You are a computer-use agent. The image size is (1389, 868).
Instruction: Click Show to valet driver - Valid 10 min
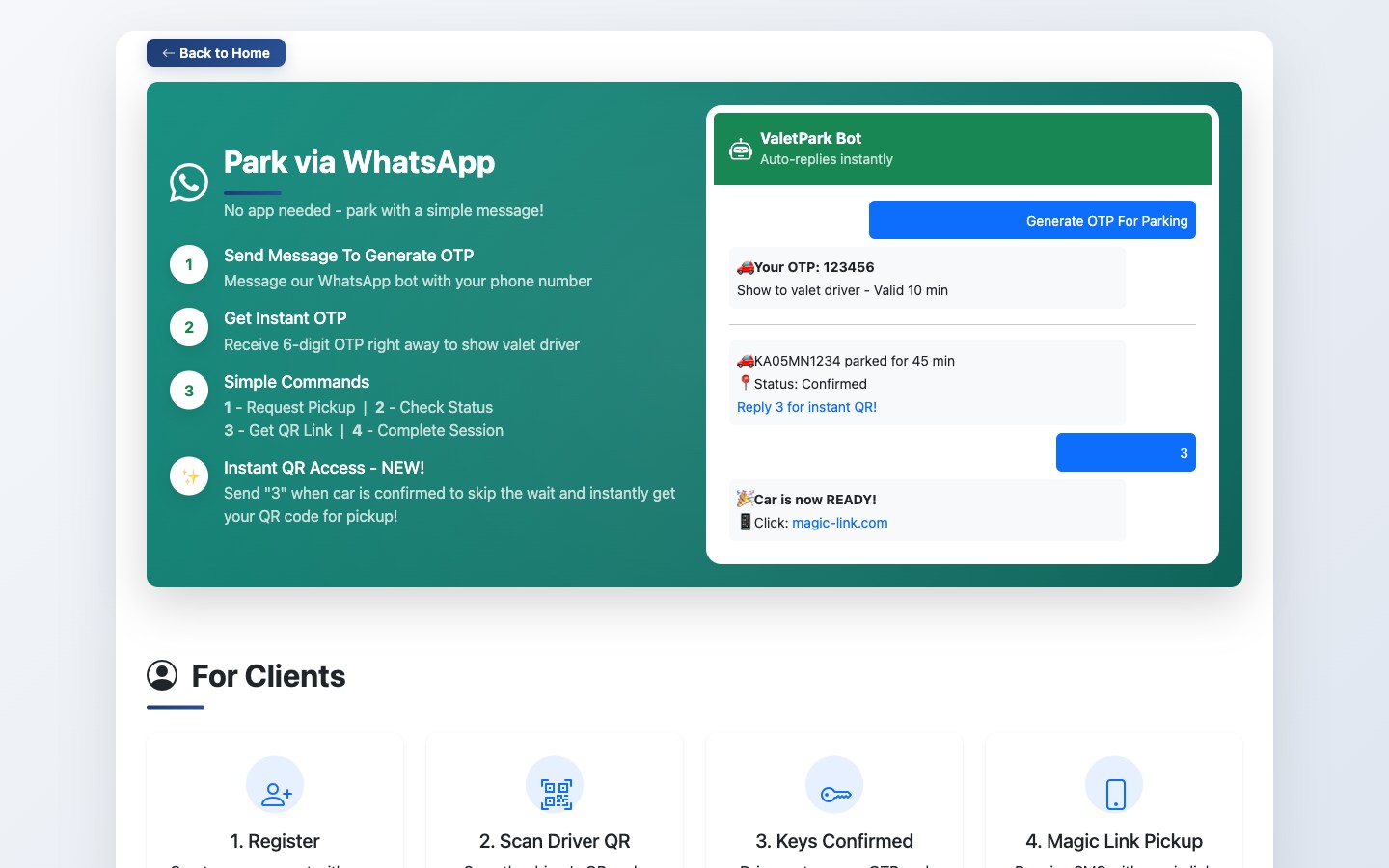point(842,290)
